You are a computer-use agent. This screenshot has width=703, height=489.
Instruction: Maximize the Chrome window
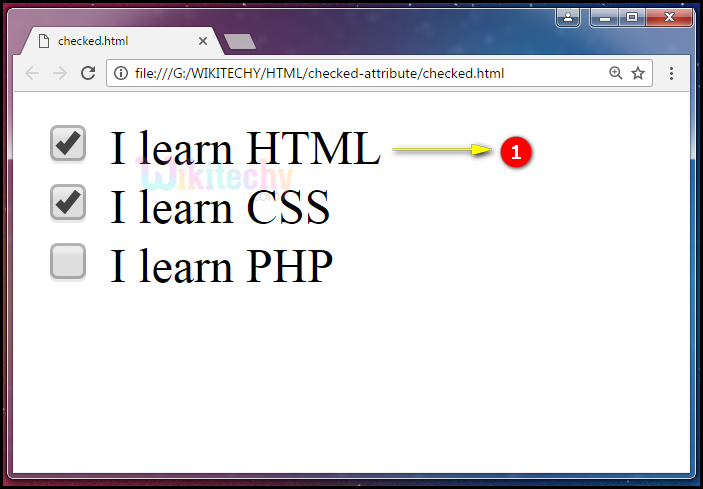(x=631, y=17)
